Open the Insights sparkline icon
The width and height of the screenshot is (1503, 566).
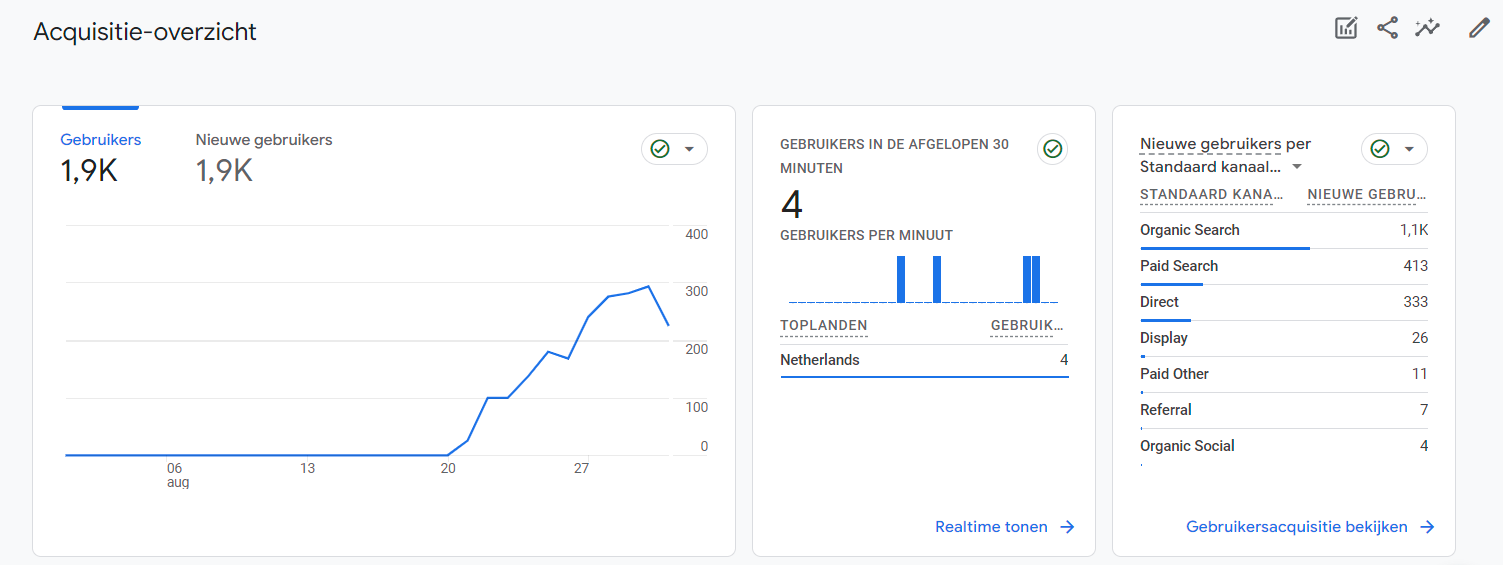[x=1427, y=28]
